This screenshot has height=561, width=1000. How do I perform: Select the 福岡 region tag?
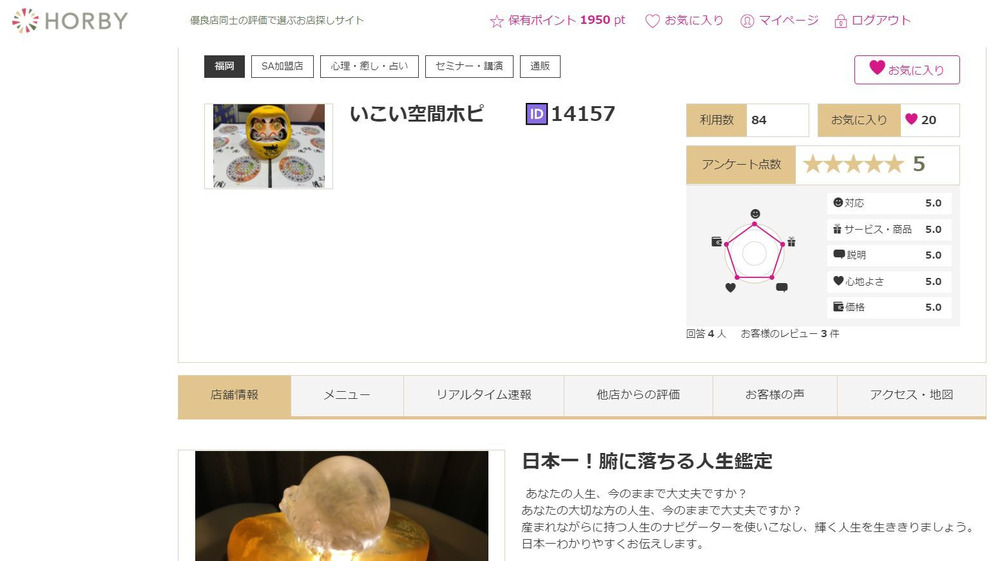224,67
